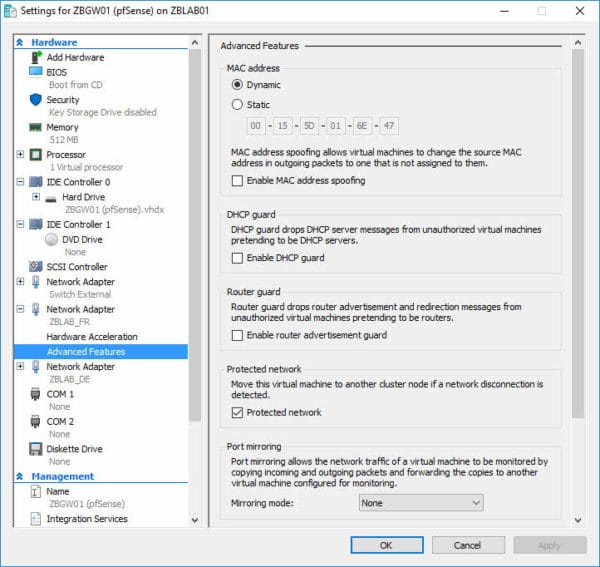Uncheck the Protected network checkbox
This screenshot has height=567, width=600.
tap(237, 412)
